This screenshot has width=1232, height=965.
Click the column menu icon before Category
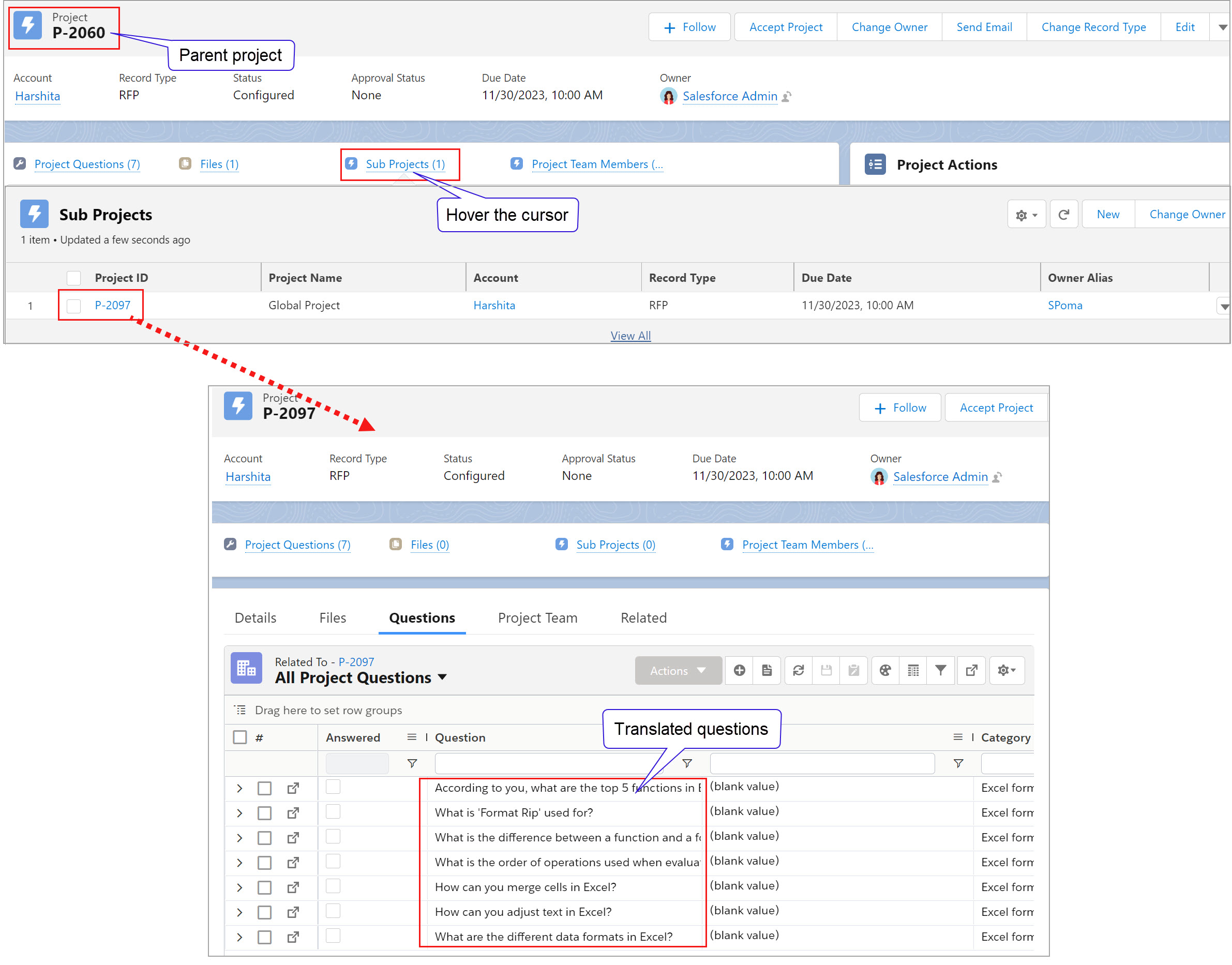pos(958,737)
